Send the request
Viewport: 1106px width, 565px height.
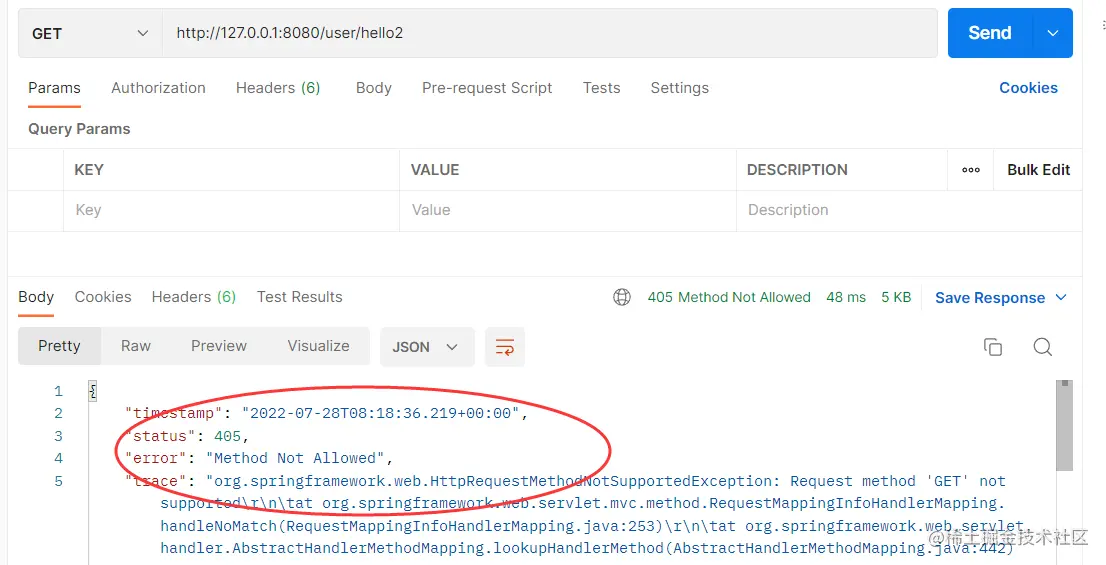click(x=990, y=33)
